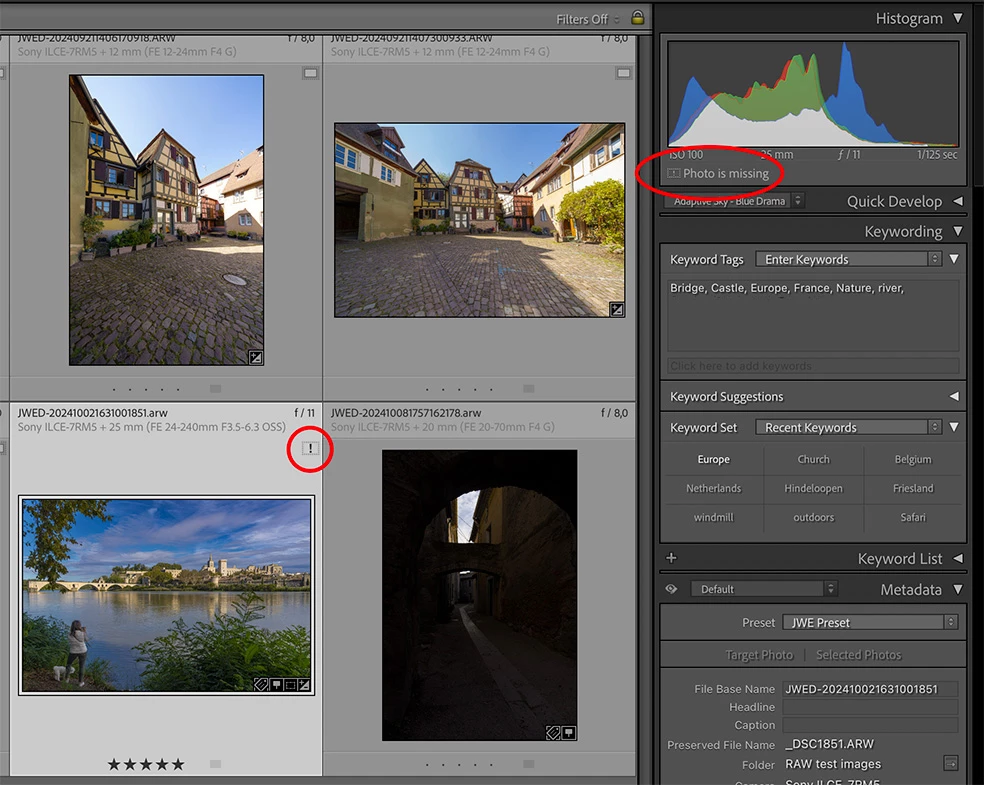Add the Europe keyword from the set

pos(714,459)
